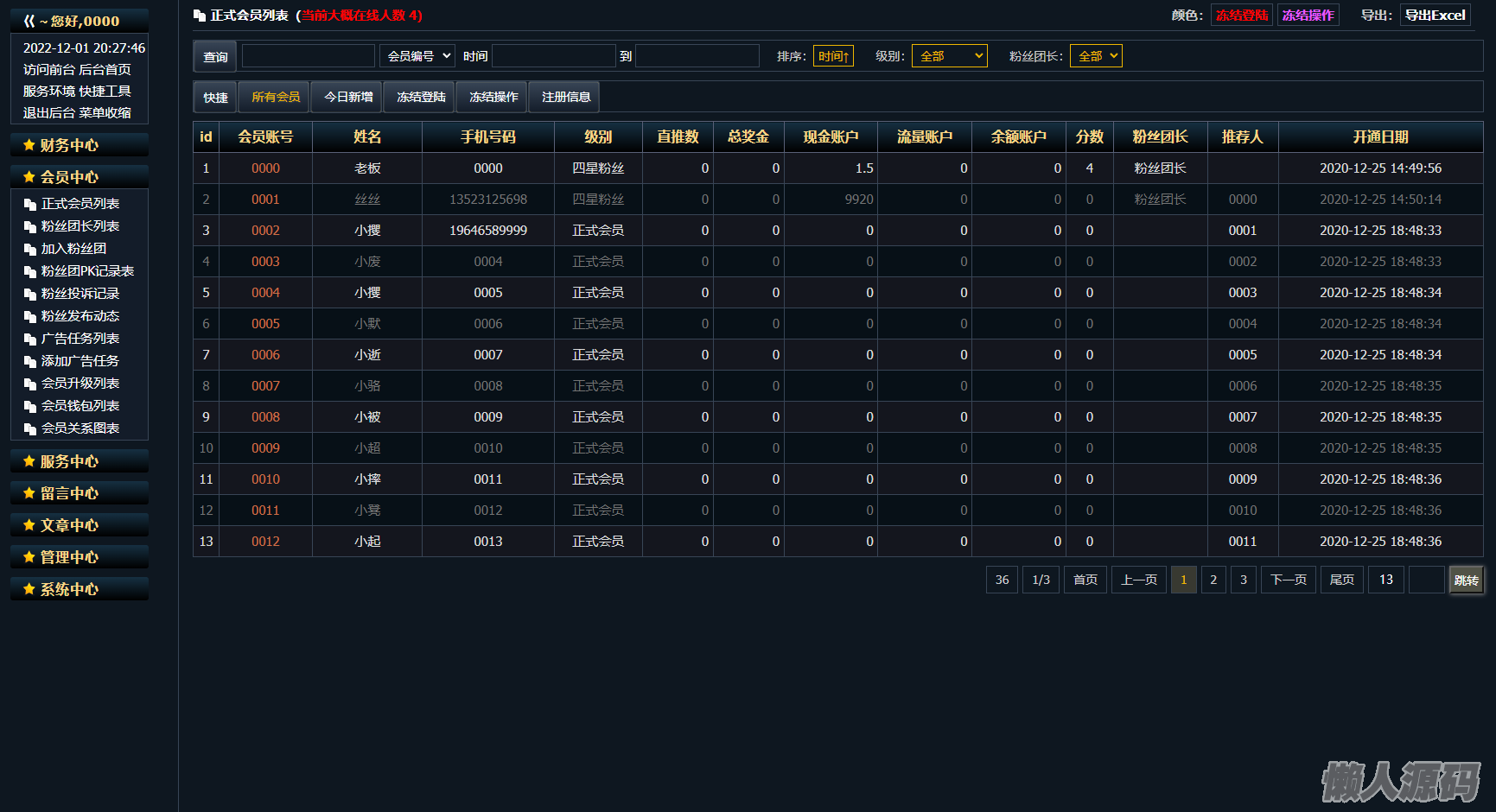Click page icon next to 粉丝团长列表
This screenshot has width=1496, height=812.
coord(30,227)
